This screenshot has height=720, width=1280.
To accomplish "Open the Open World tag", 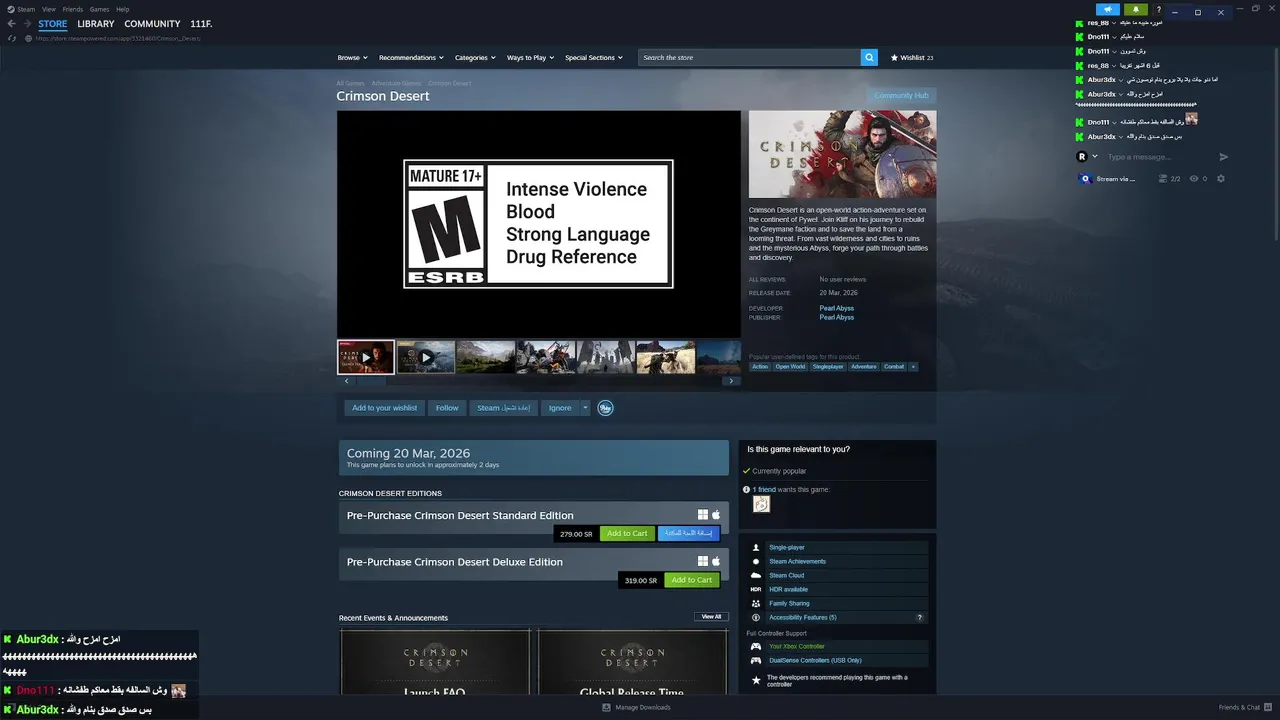I will (790, 367).
